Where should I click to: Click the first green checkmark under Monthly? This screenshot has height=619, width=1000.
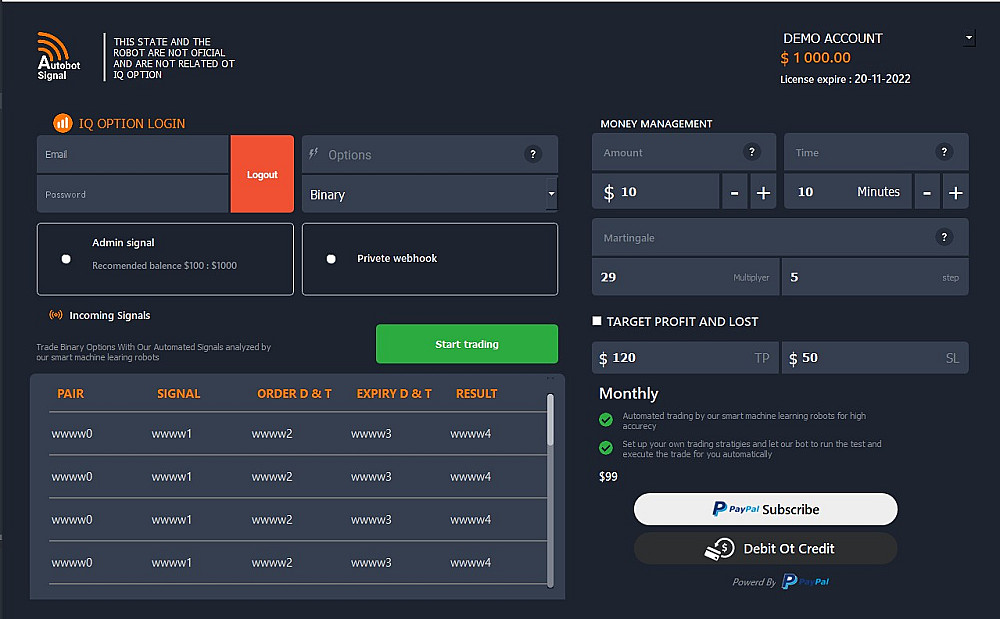[606, 419]
